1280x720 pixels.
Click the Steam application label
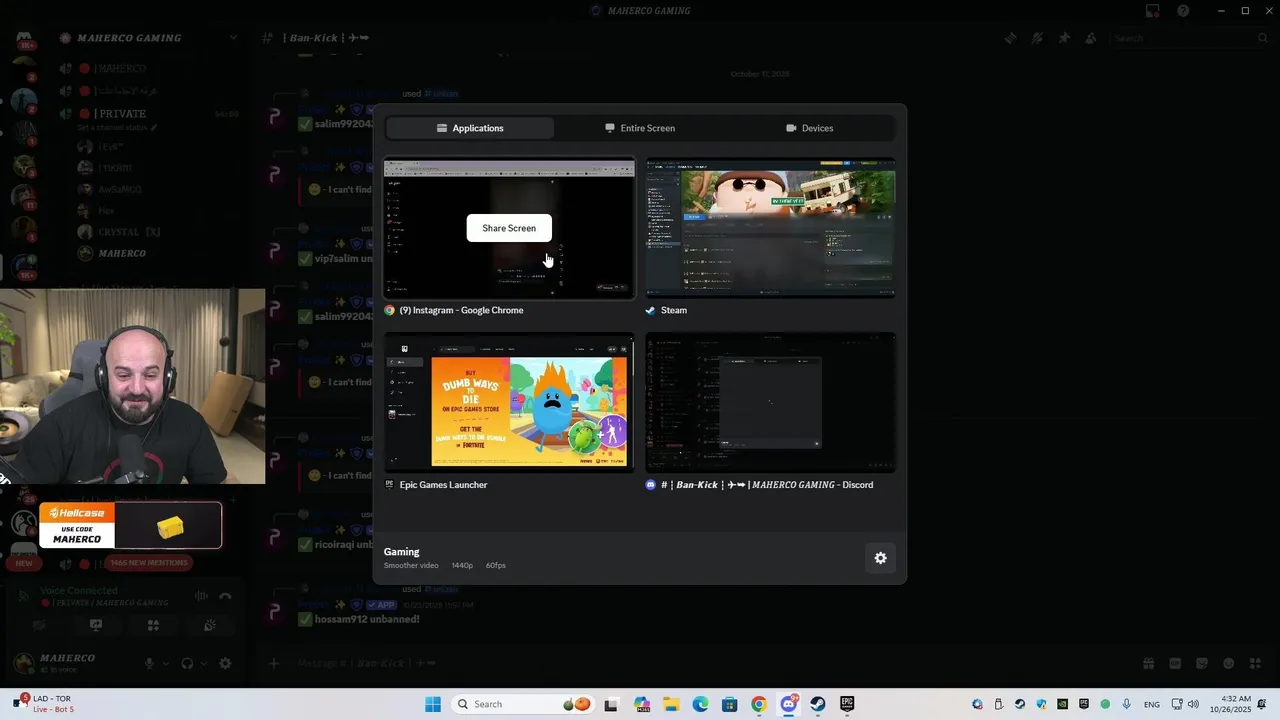point(673,310)
